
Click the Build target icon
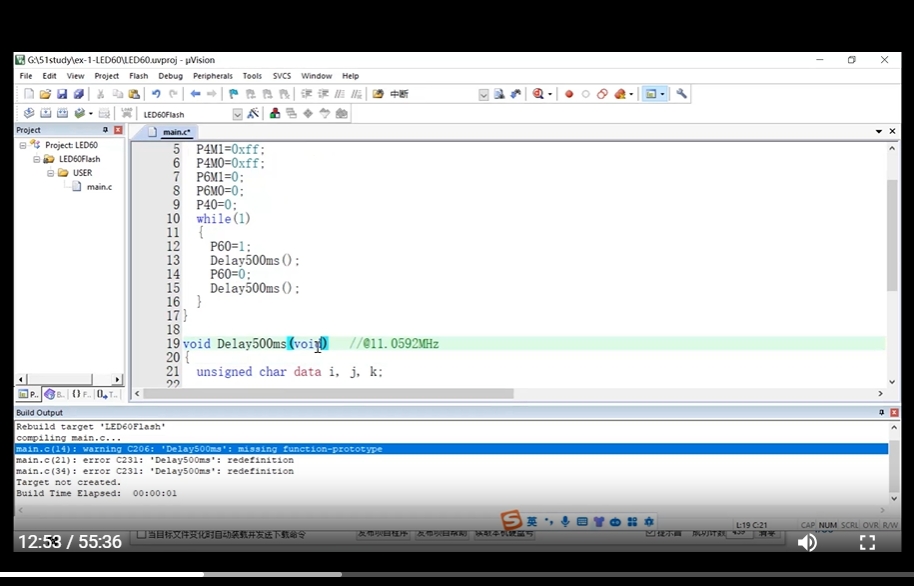click(x=45, y=113)
